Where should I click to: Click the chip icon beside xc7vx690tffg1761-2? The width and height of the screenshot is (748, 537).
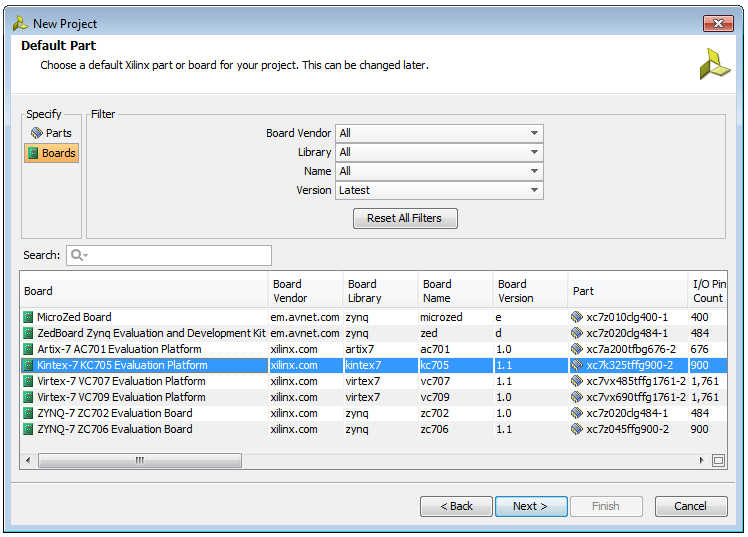pyautogui.click(x=577, y=397)
